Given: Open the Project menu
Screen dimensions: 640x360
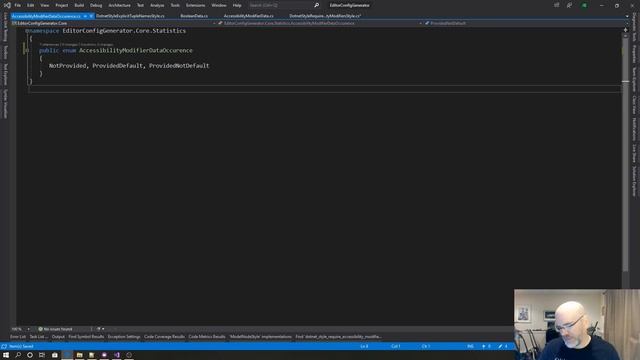Looking at the screenshot, I should 62,5.
